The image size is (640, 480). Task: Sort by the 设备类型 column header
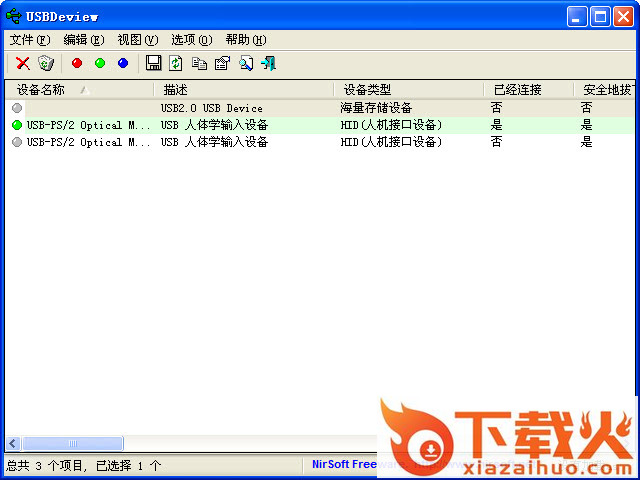[x=409, y=90]
